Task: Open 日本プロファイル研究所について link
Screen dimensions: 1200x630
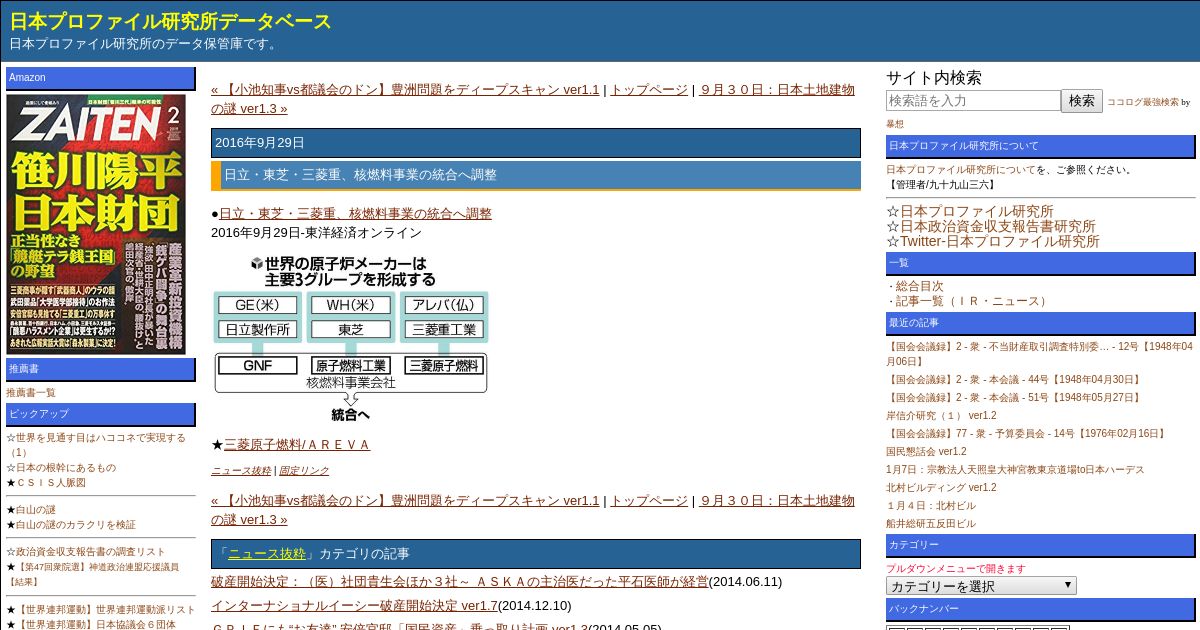Action: point(961,170)
